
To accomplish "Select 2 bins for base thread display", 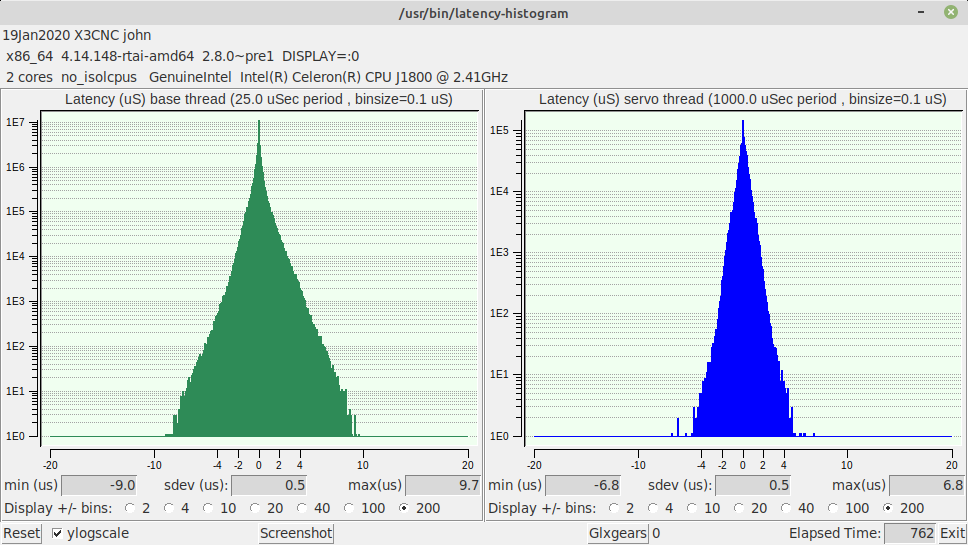I will [131, 508].
